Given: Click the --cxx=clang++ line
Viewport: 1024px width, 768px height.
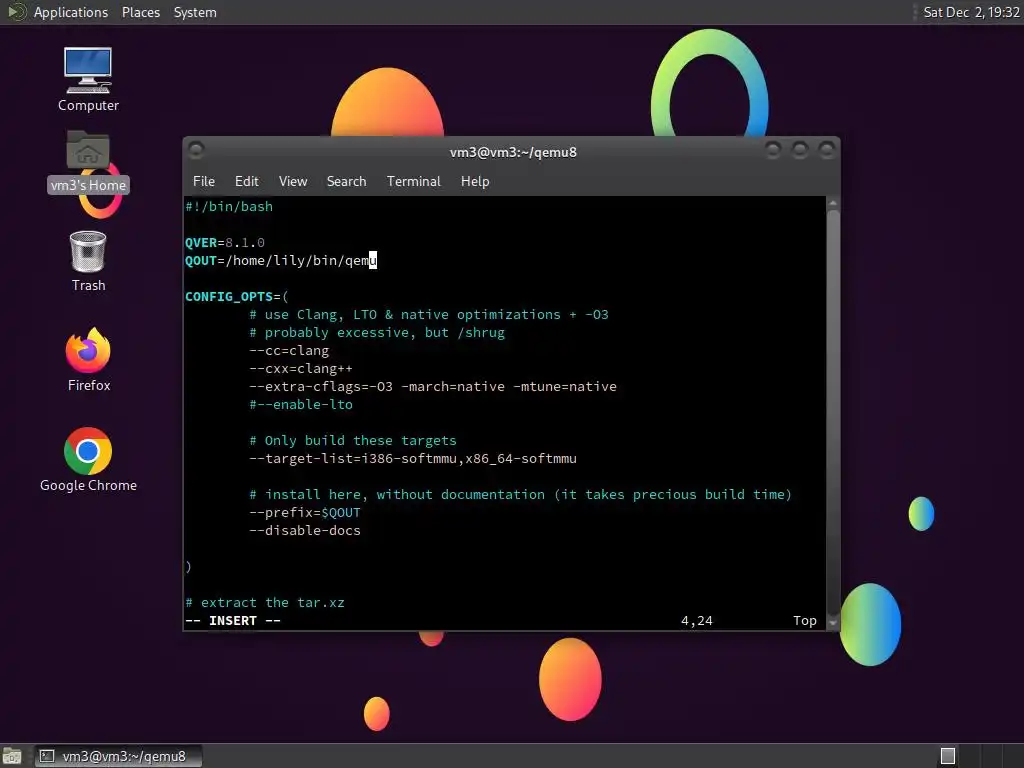Looking at the screenshot, I should point(301,368).
